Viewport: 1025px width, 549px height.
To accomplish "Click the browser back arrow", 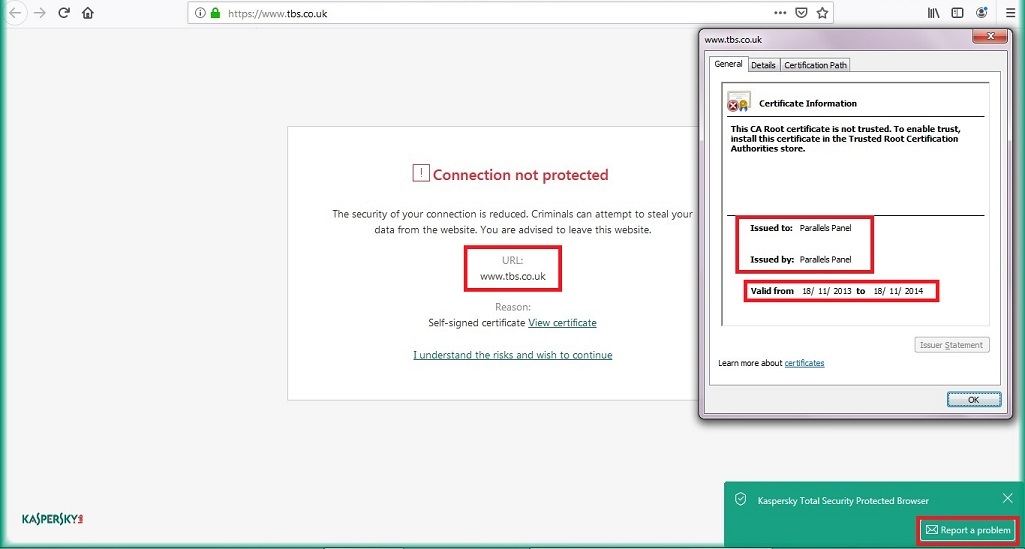I will point(14,13).
